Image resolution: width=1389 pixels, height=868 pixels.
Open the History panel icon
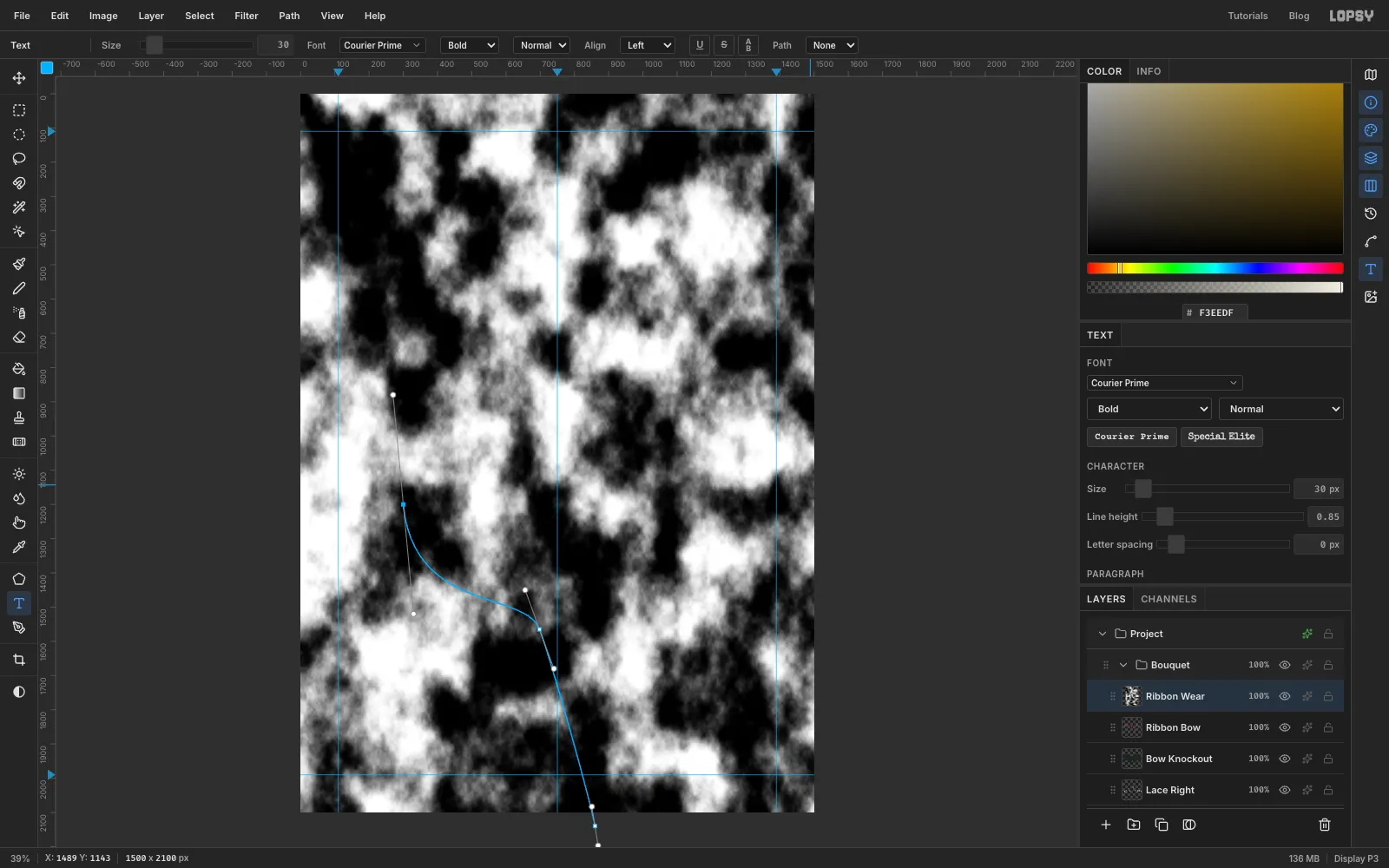pyautogui.click(x=1371, y=214)
